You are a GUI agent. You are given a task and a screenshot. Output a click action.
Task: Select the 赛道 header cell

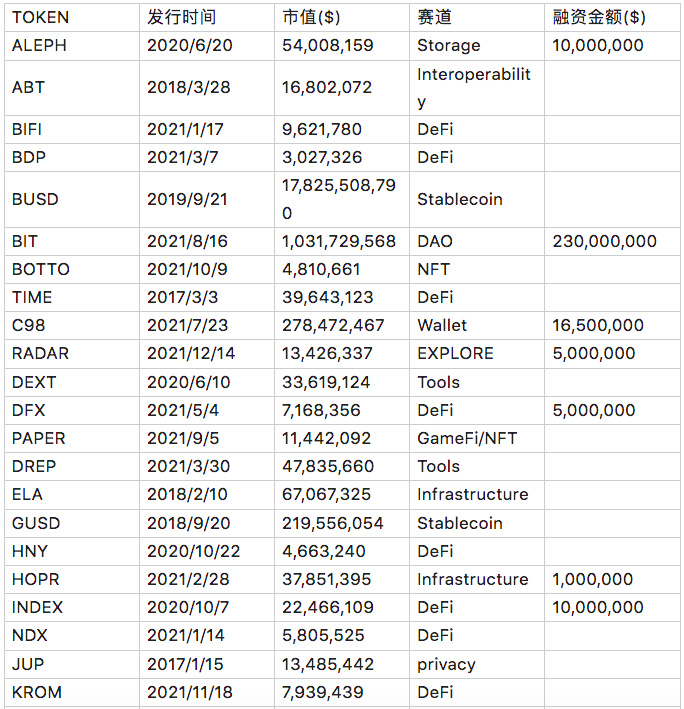click(477, 17)
